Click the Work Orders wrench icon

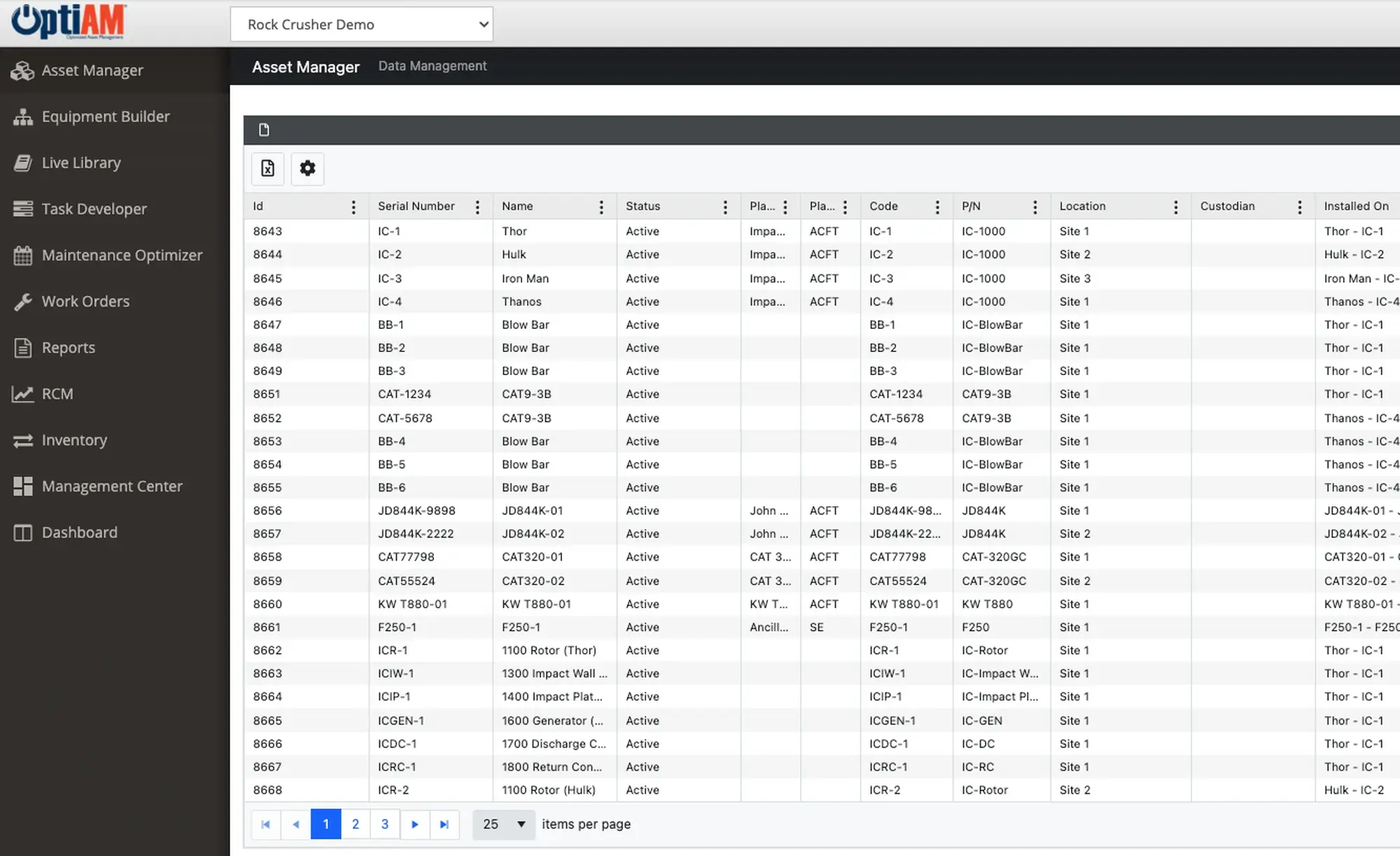tap(22, 302)
